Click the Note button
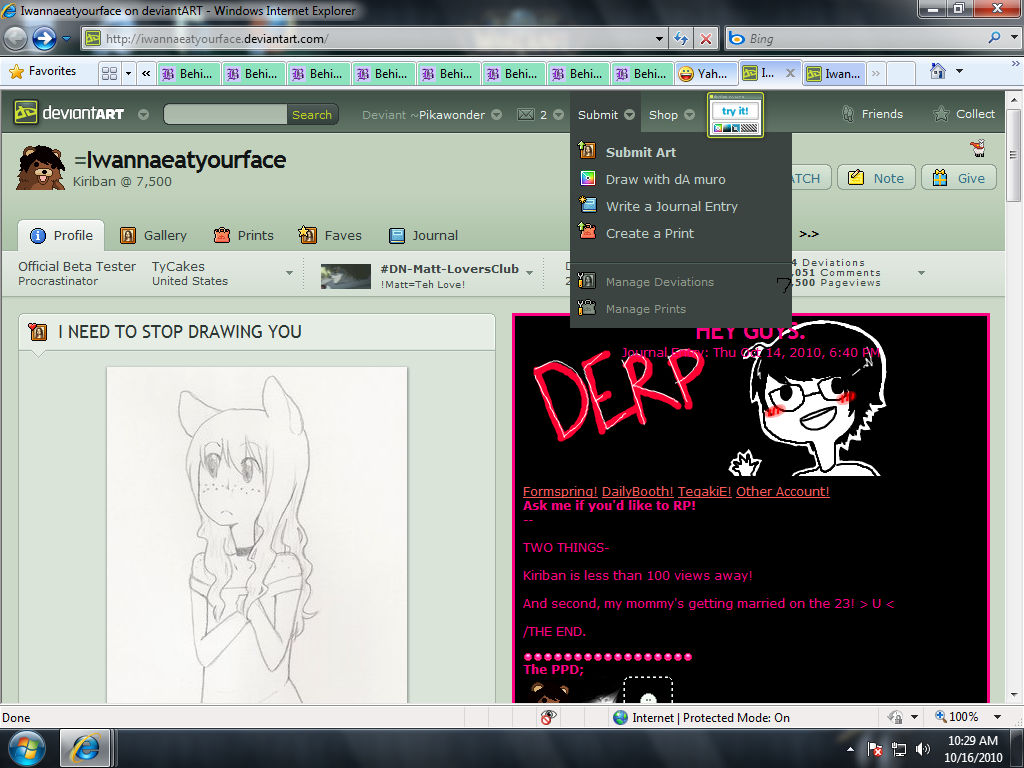This screenshot has height=768, width=1024. 876,178
